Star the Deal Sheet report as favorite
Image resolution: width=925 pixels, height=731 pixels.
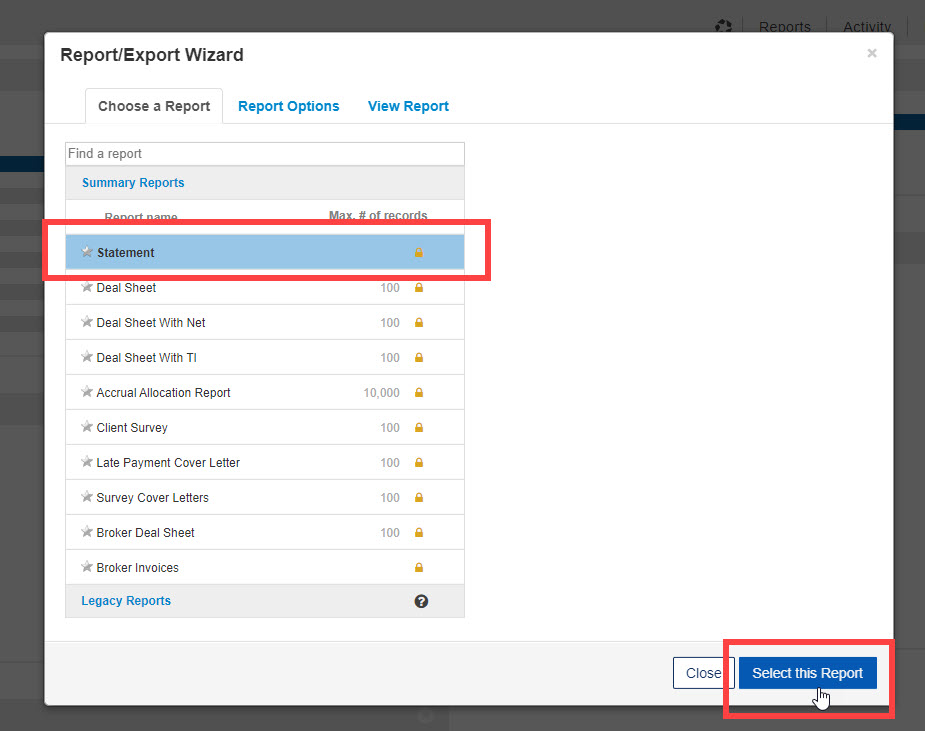click(87, 288)
